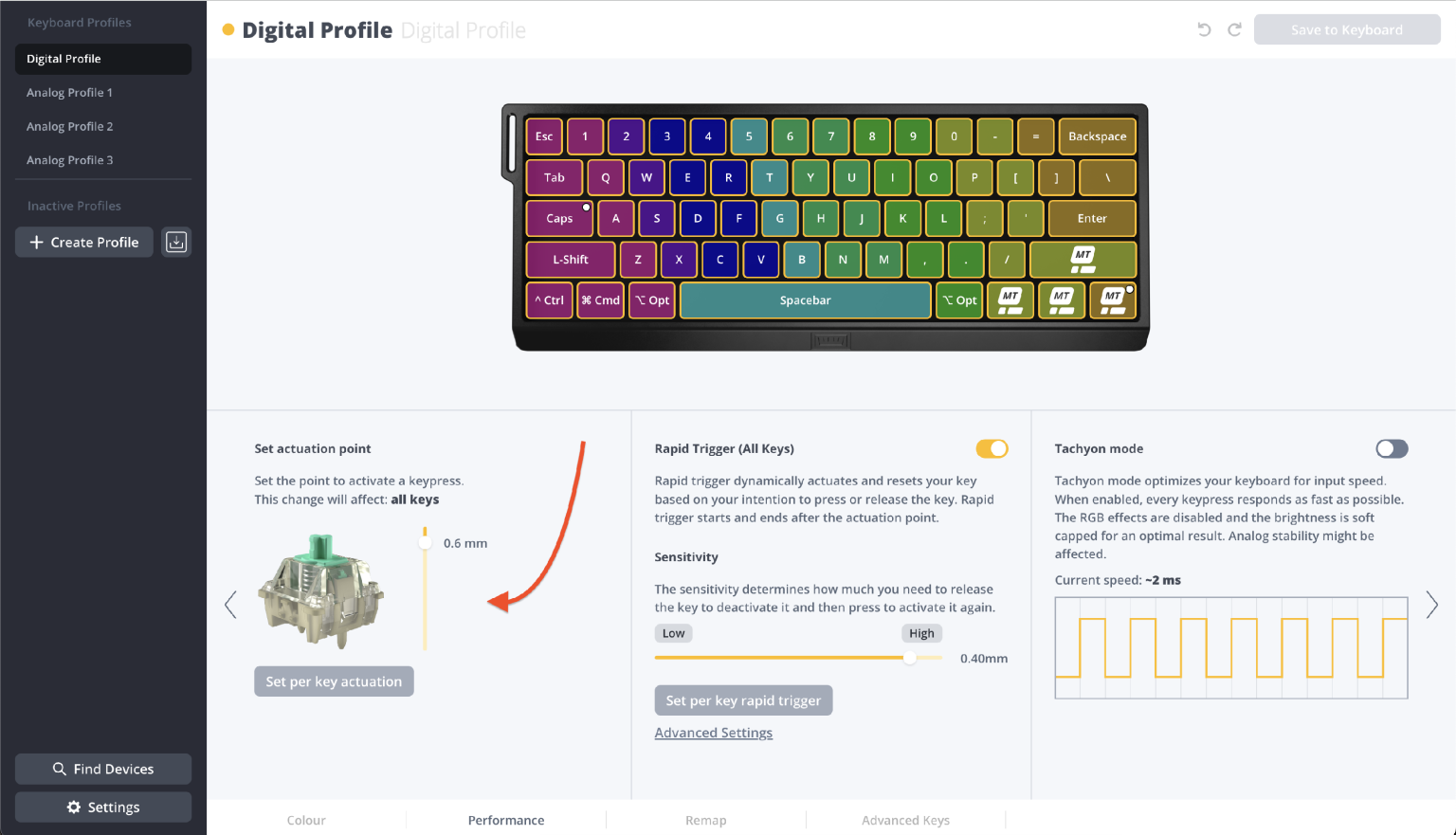Click the rapid trigger sensitivity slider
Image resolution: width=1456 pixels, height=835 pixels.
point(798,658)
